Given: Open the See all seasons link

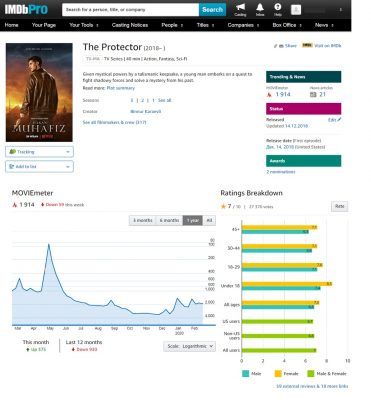Looking at the screenshot, I should (x=164, y=100).
